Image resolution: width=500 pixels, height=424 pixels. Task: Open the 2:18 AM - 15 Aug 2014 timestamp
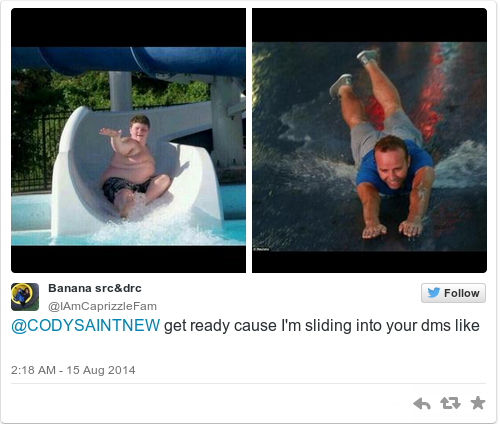(x=73, y=370)
